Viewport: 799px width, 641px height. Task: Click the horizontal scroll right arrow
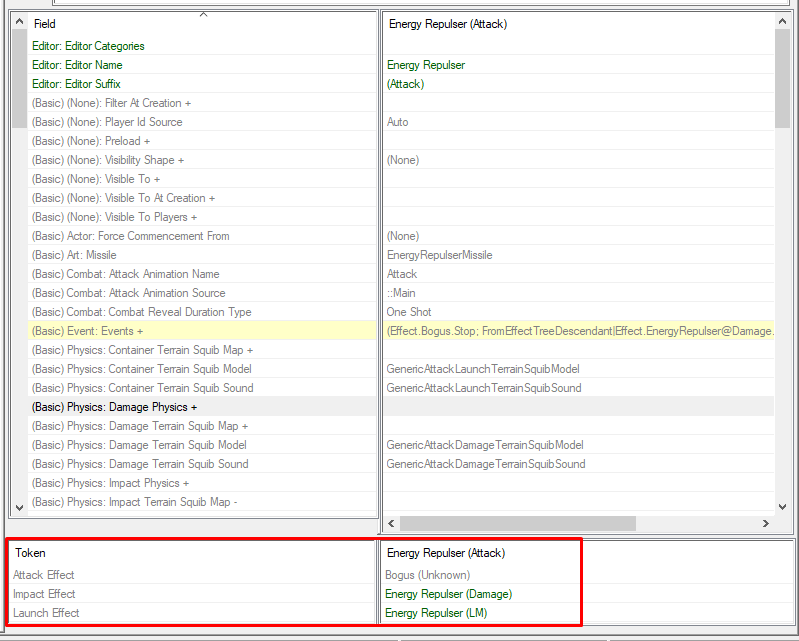(765, 523)
